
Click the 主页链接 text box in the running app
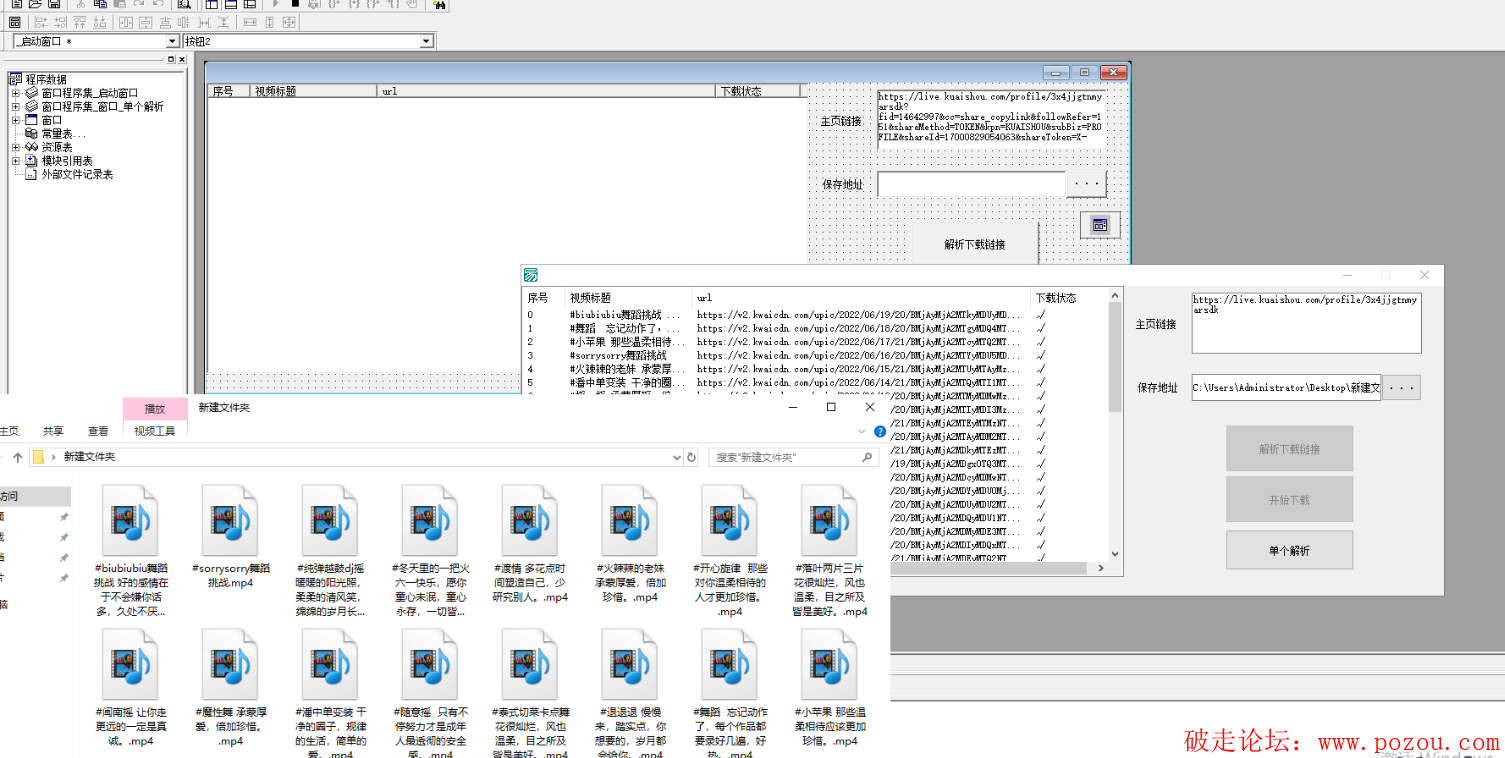coord(1306,323)
